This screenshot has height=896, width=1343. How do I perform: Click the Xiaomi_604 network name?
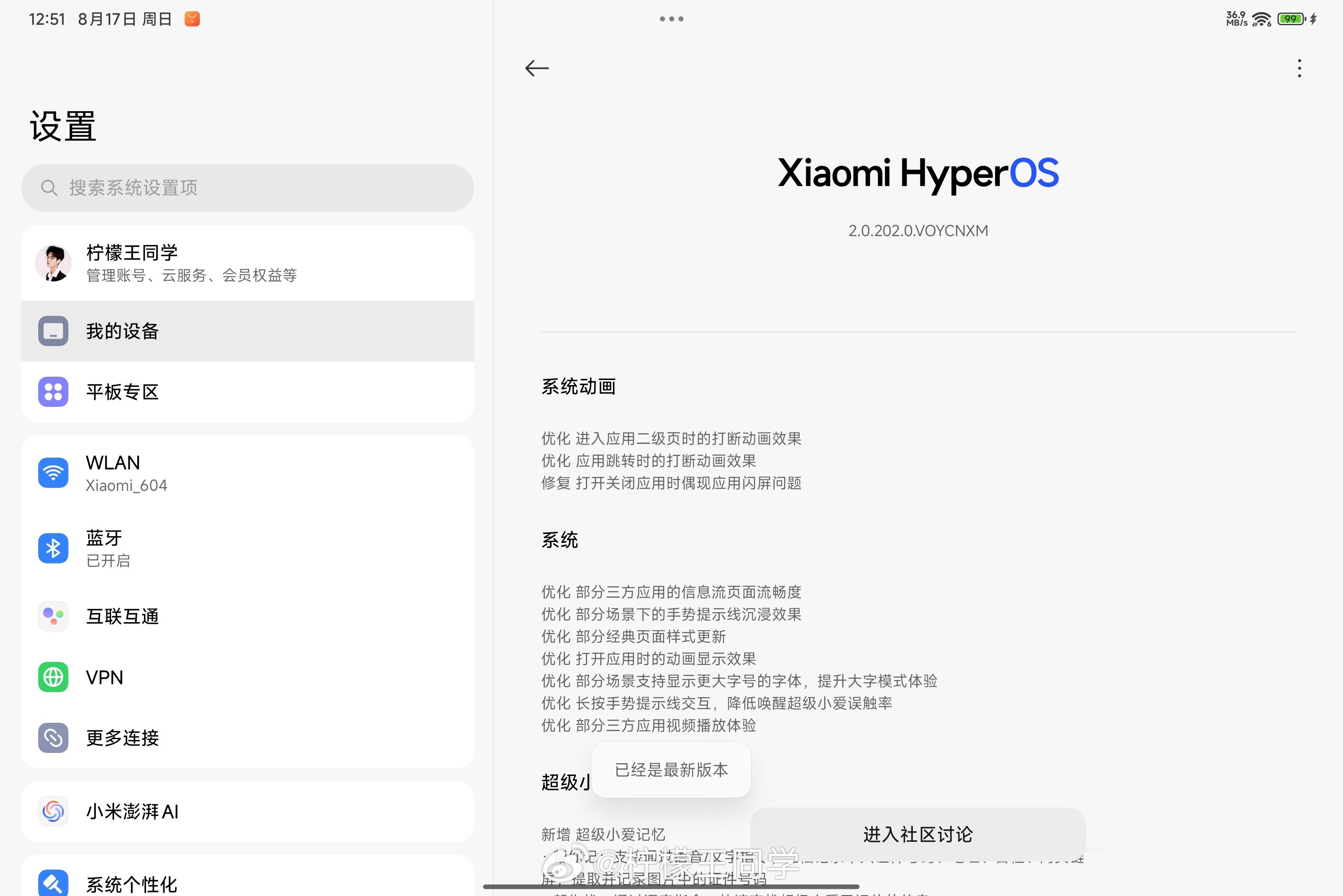pyautogui.click(x=126, y=485)
